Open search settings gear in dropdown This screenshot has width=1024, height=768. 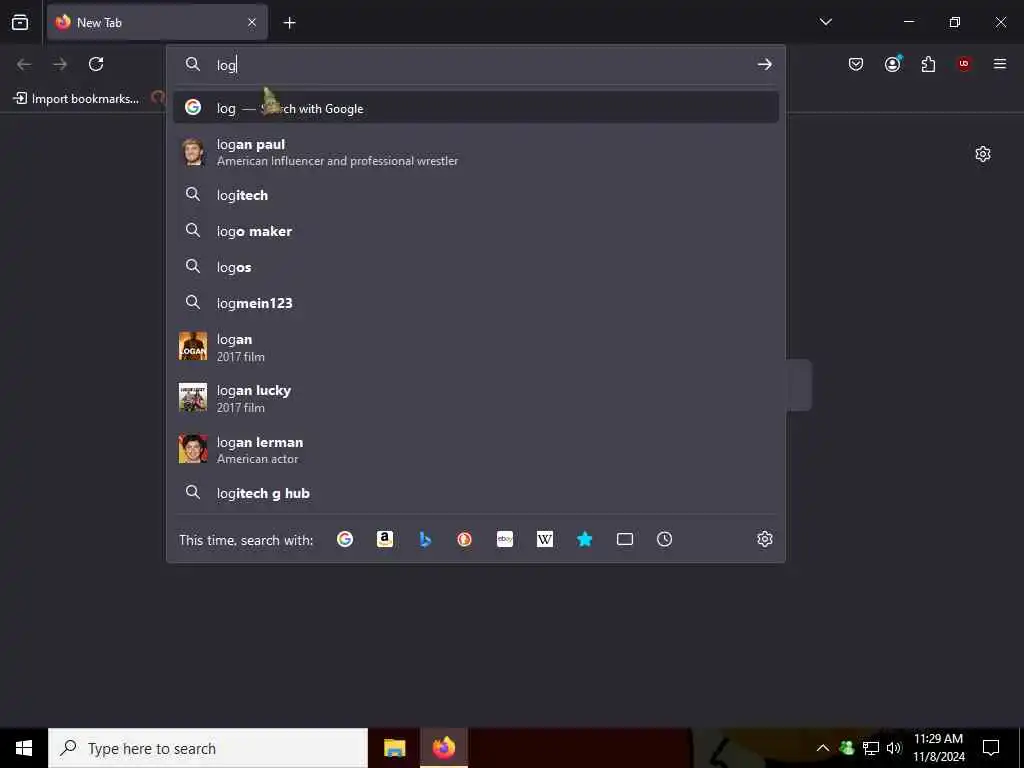(765, 539)
